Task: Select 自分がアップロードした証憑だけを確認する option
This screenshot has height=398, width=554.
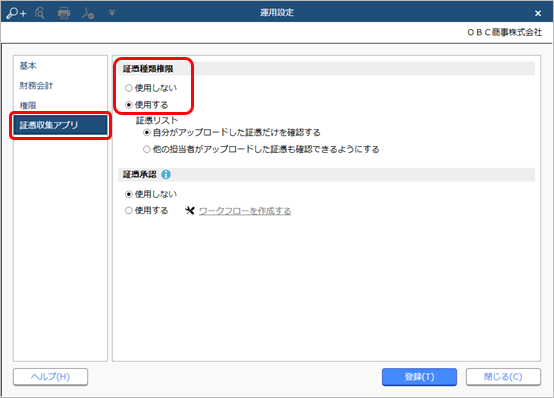Action: coord(232,133)
